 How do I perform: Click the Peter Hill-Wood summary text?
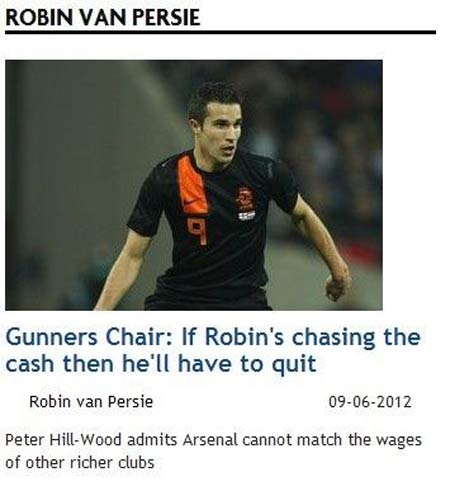pos(213,451)
